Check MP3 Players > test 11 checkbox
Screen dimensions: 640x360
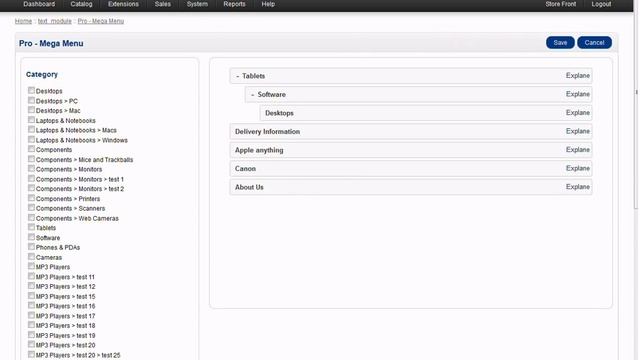pyautogui.click(x=31, y=276)
